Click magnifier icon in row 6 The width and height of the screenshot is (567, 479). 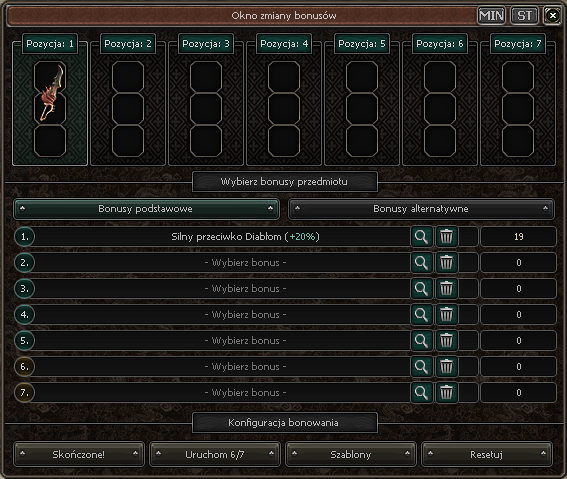pyautogui.click(x=421, y=367)
